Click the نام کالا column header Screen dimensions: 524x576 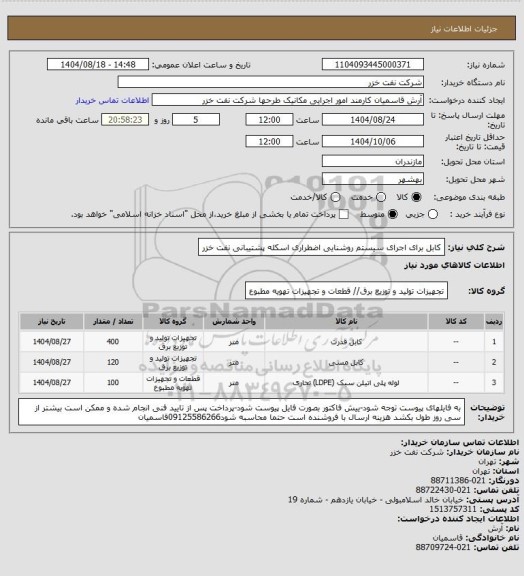pos(346,321)
